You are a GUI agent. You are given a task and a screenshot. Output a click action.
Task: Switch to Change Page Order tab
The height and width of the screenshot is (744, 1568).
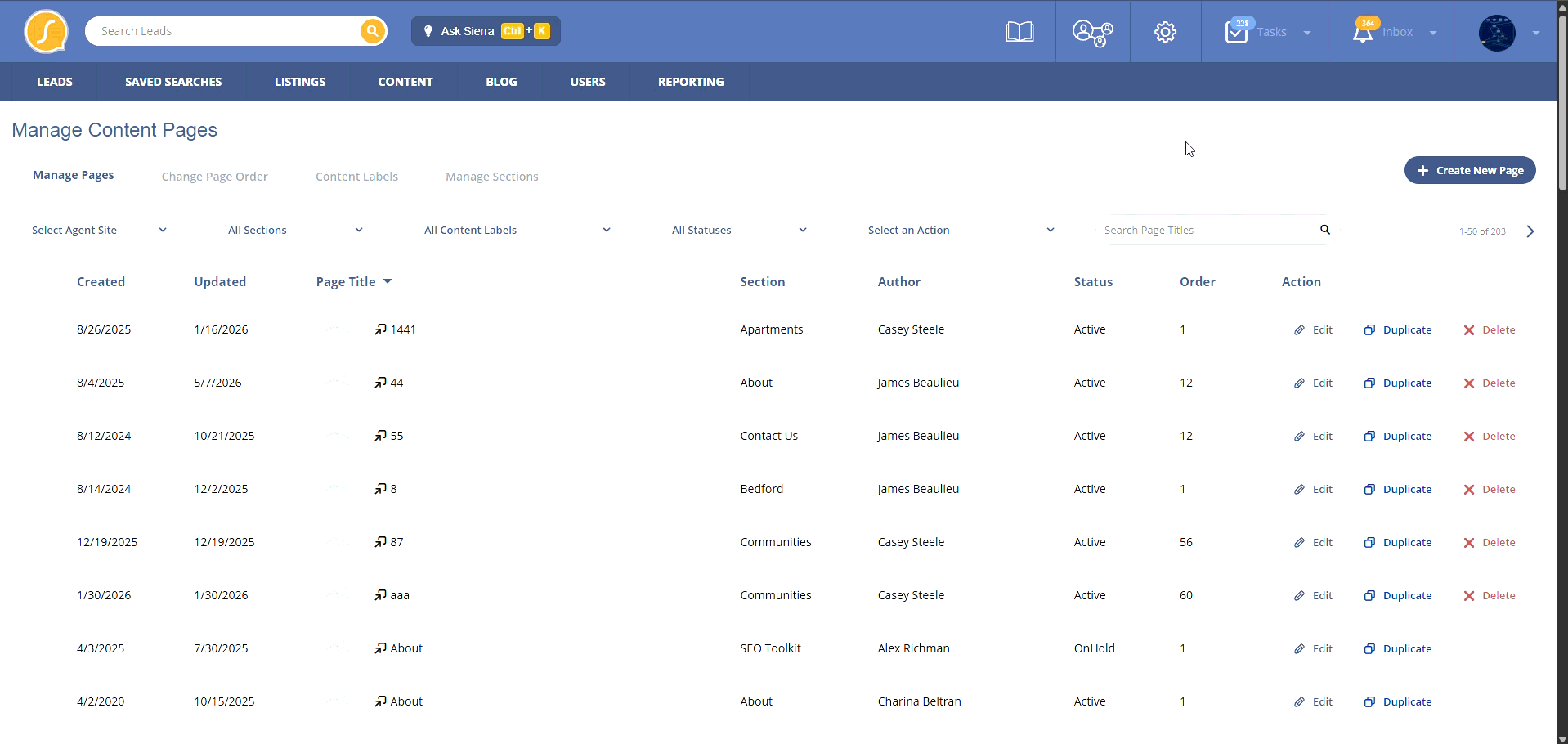pos(215,177)
